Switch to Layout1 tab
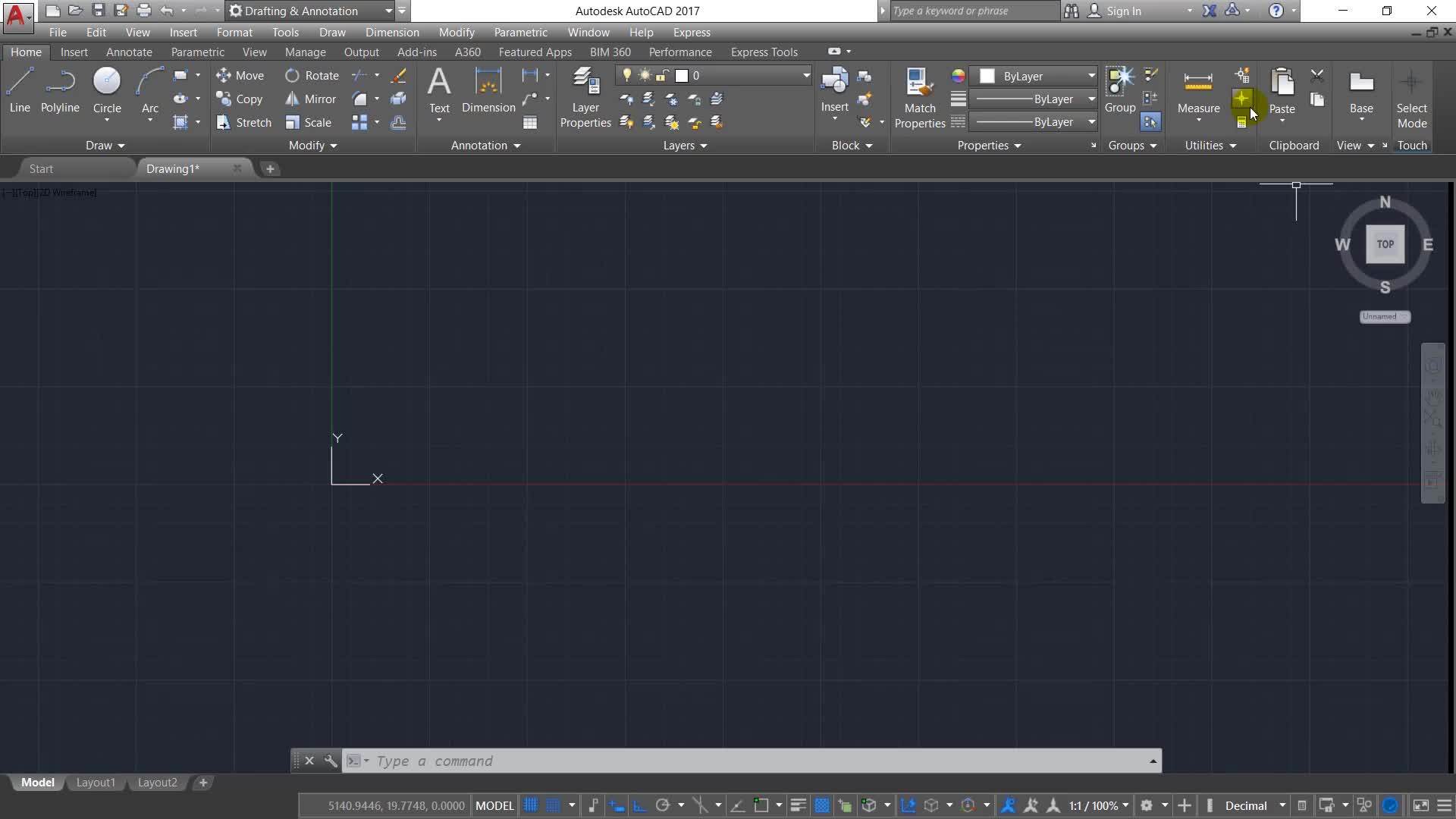Screen dimensions: 1456x819 (96, 783)
